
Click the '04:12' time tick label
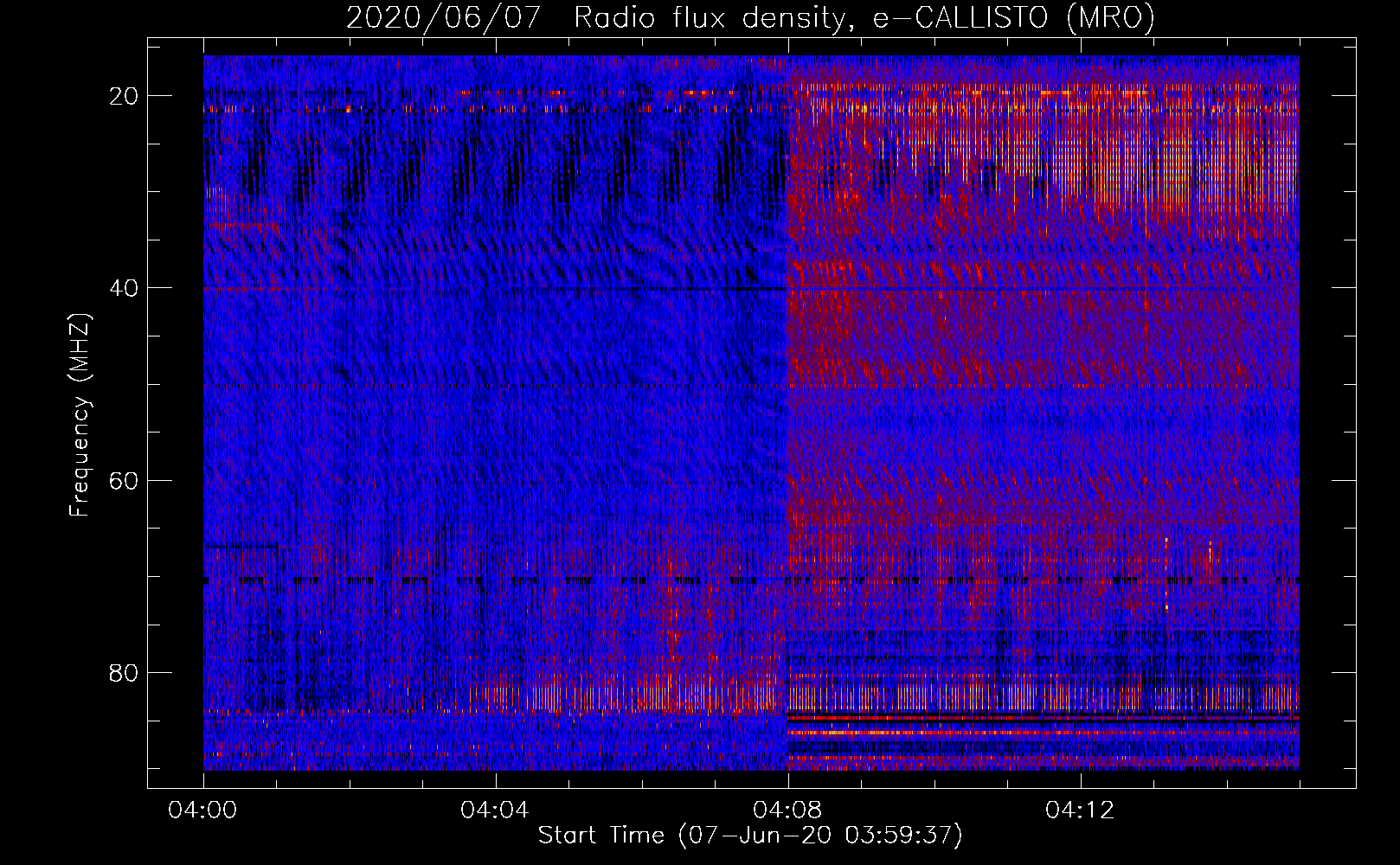1080,811
